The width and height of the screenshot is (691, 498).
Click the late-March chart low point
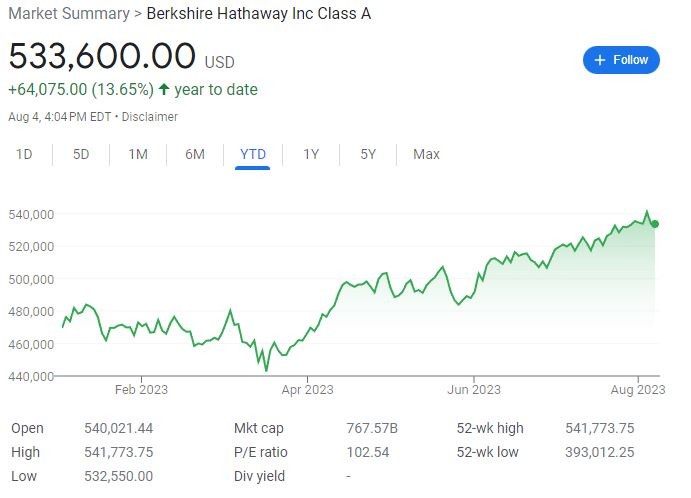pyautogui.click(x=266, y=371)
